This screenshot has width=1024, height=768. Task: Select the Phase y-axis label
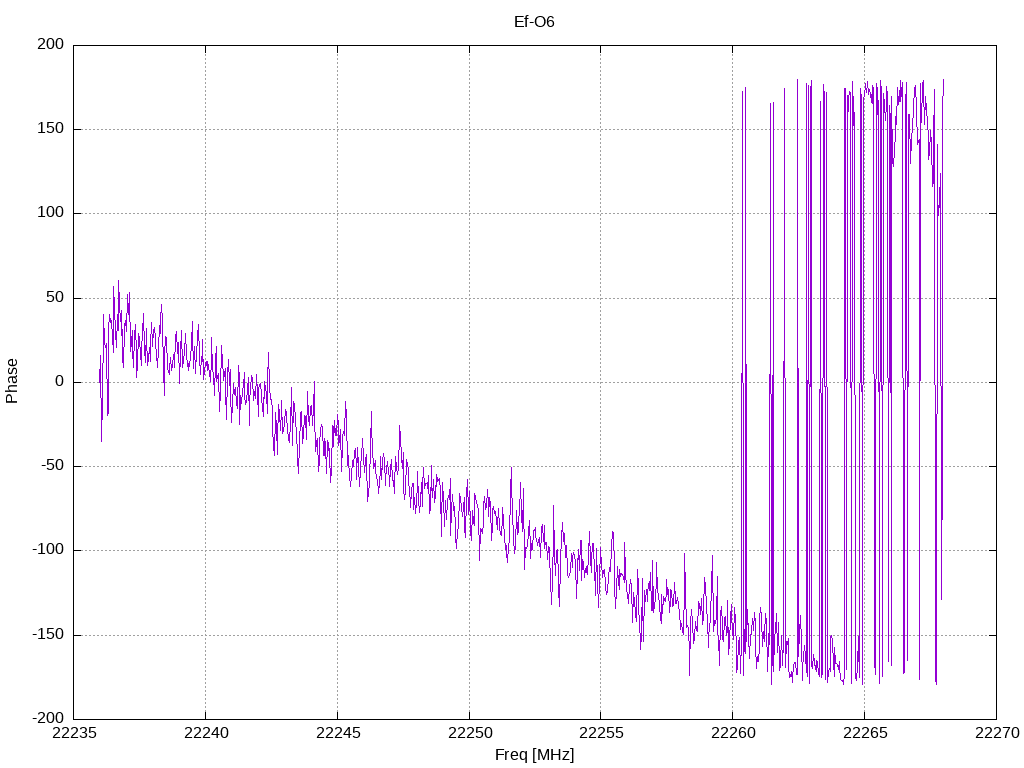pos(12,381)
